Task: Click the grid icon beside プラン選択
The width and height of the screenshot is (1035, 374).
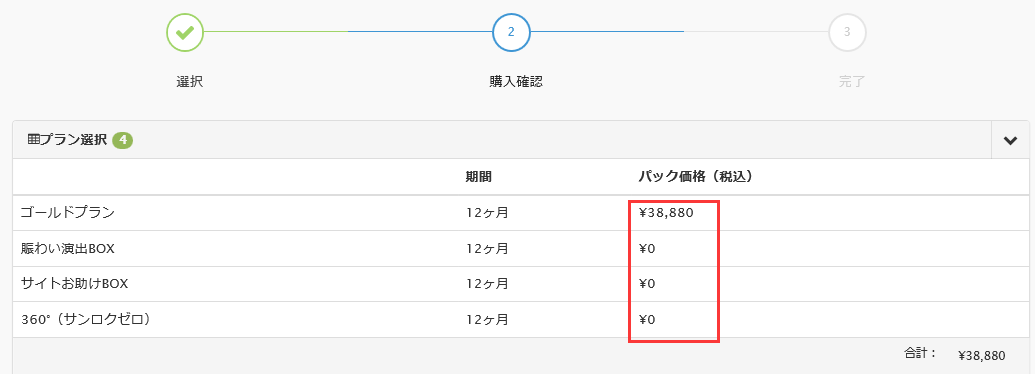Action: (x=33, y=140)
